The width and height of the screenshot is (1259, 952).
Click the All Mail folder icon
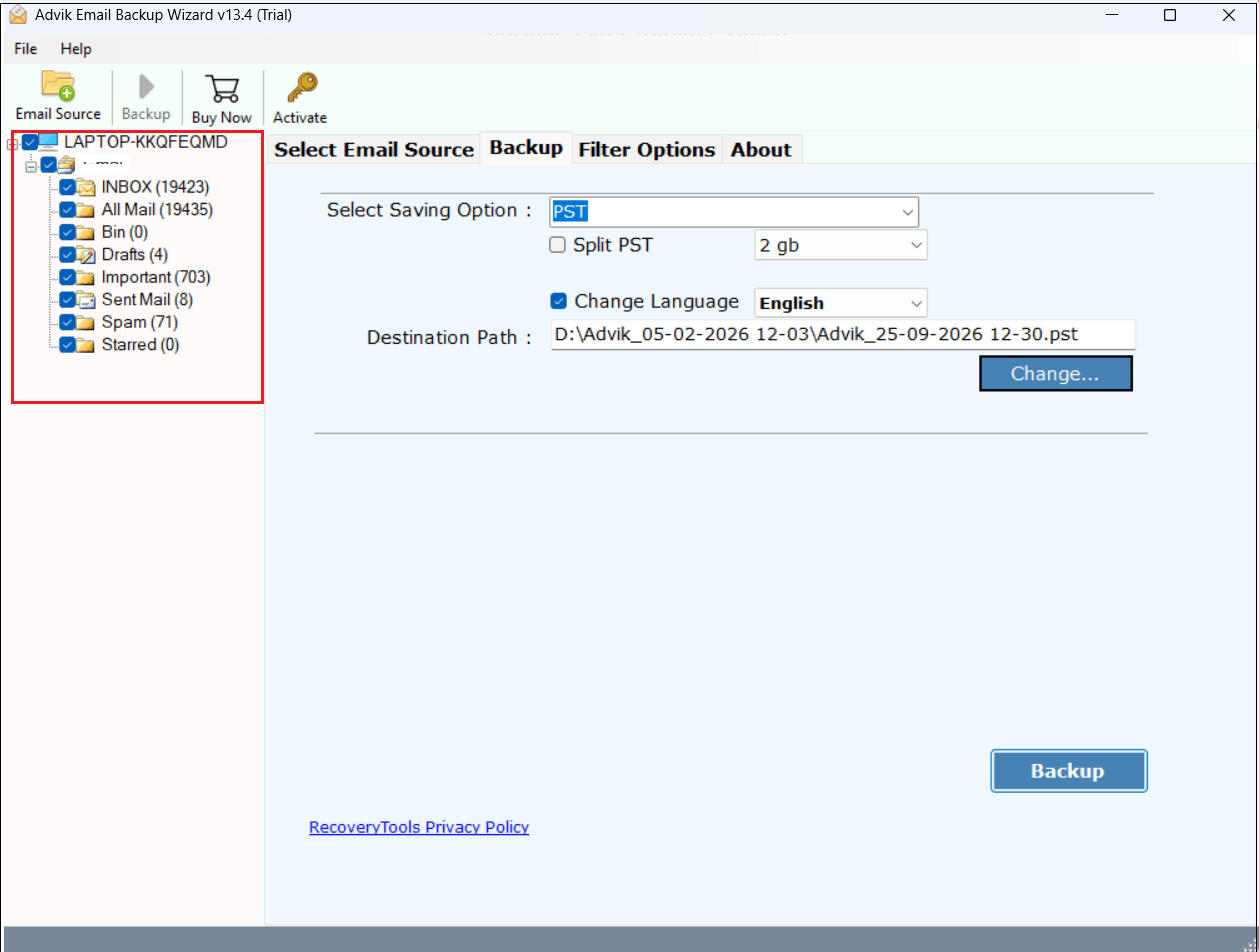pyautogui.click(x=86, y=210)
